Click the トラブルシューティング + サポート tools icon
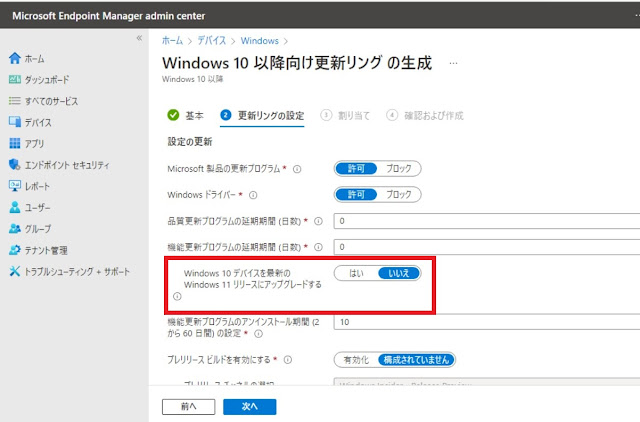Image resolution: width=640 pixels, height=422 pixels. click(15, 271)
